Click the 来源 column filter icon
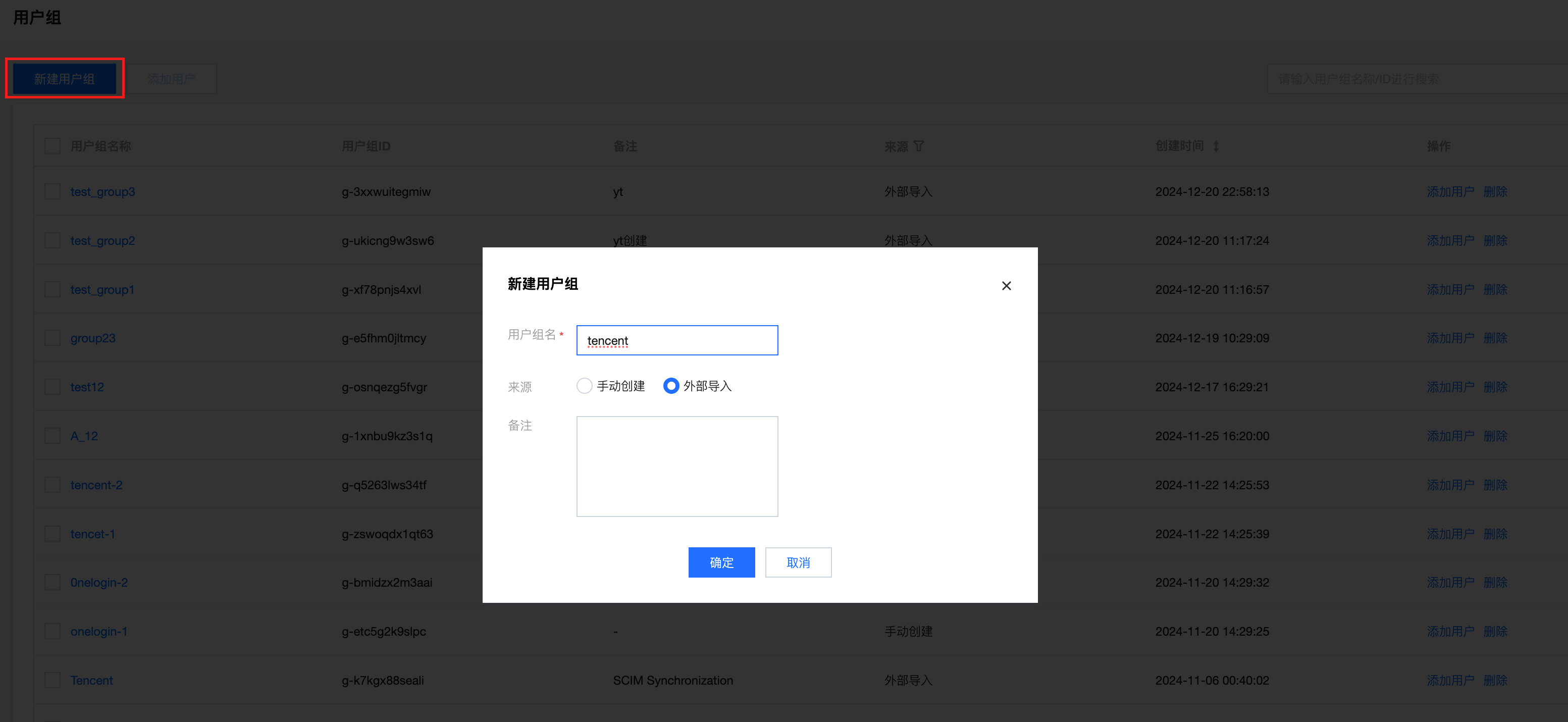 pos(919,146)
